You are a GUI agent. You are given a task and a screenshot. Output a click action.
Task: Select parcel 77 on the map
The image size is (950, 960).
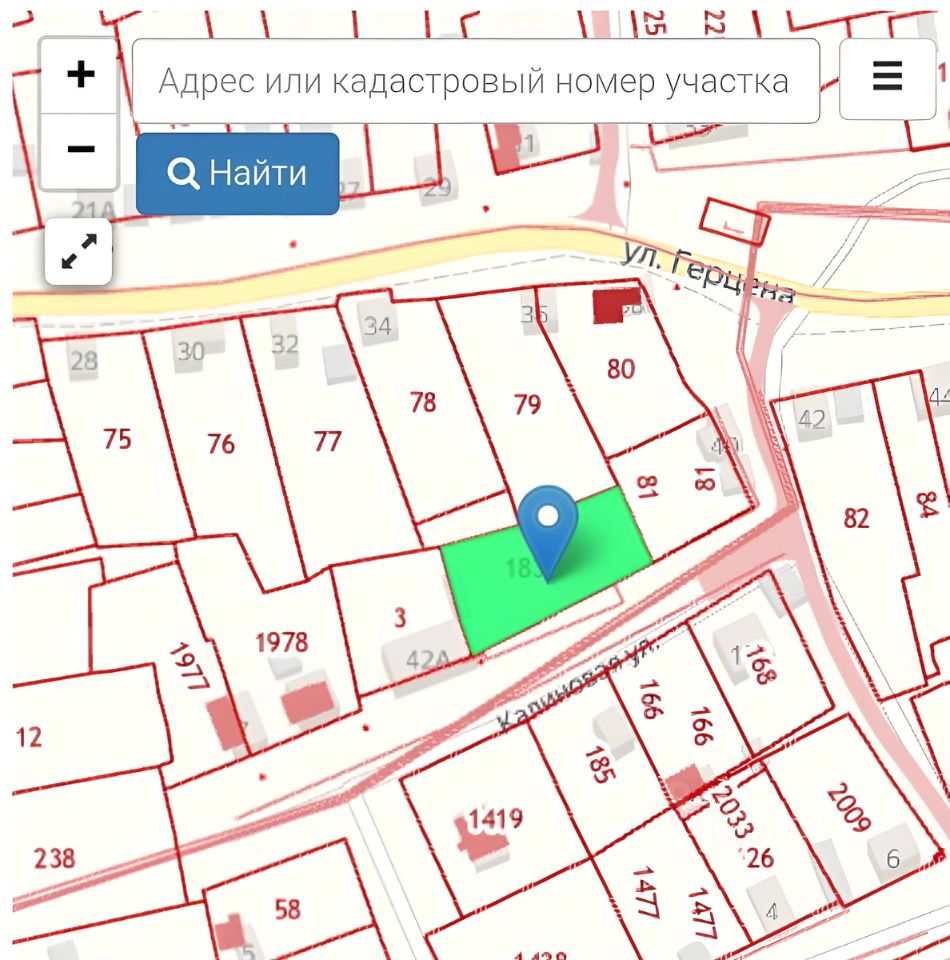[x=327, y=441]
